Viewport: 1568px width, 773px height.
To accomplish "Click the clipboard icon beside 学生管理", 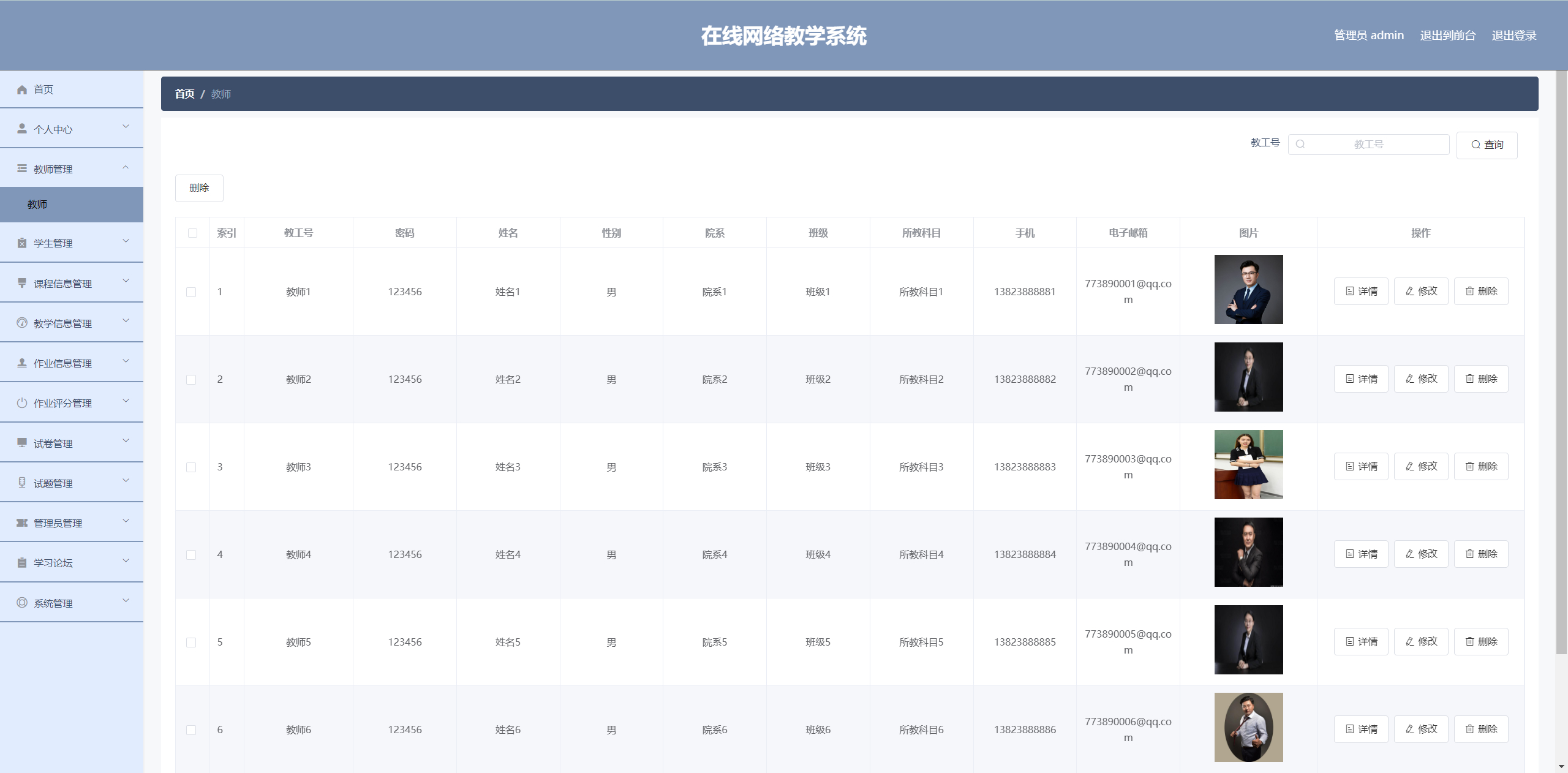I will [22, 243].
